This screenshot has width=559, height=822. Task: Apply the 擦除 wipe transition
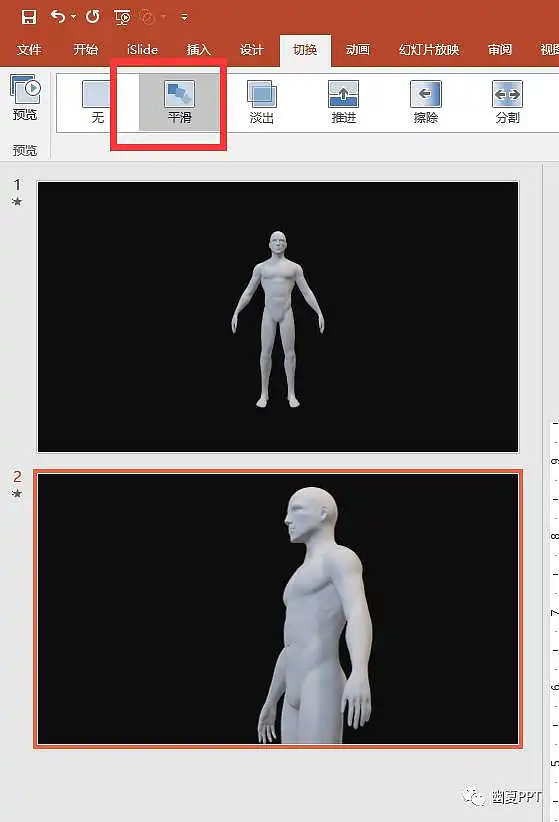425,102
